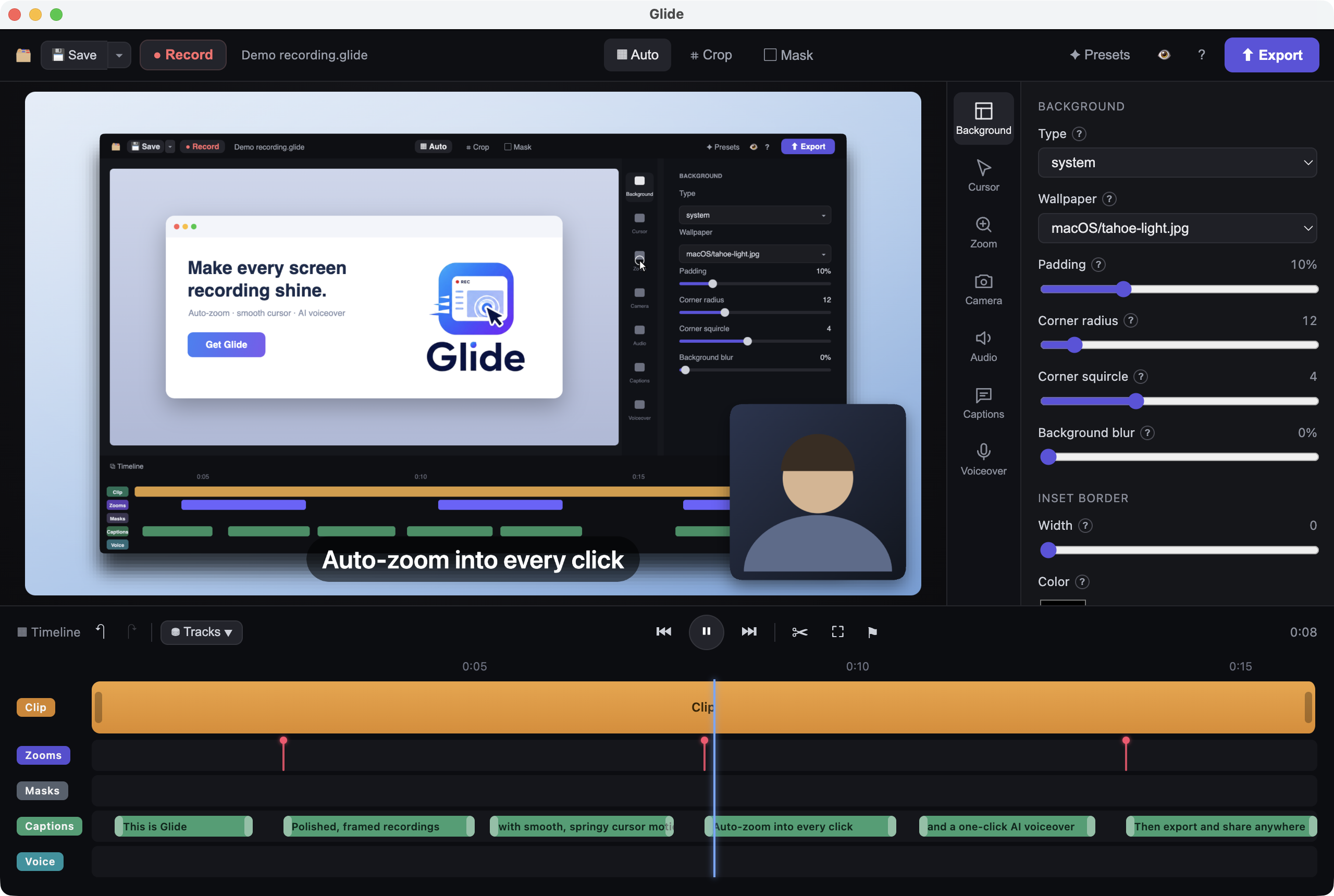Show help for Corner squircle setting
Screen dimensions: 1334x896
click(x=1141, y=377)
